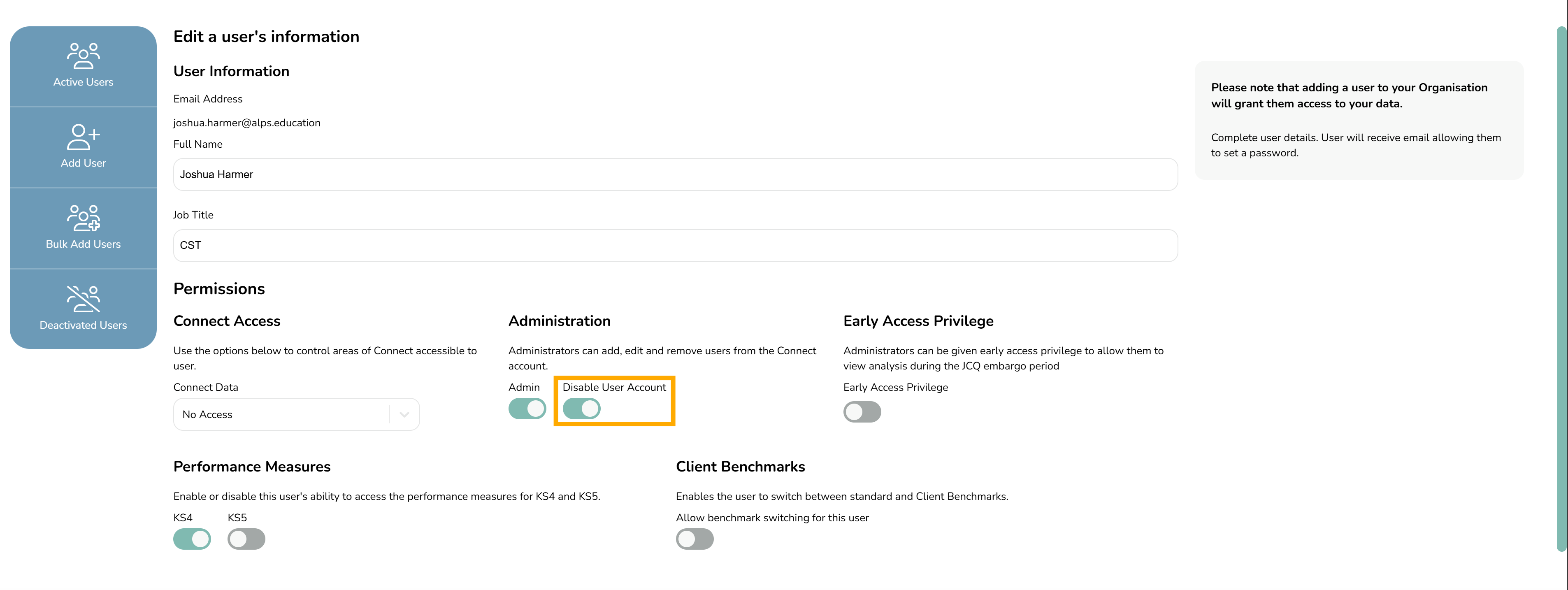Click the Complete user details note
The height and width of the screenshot is (590, 1568).
tap(1356, 146)
